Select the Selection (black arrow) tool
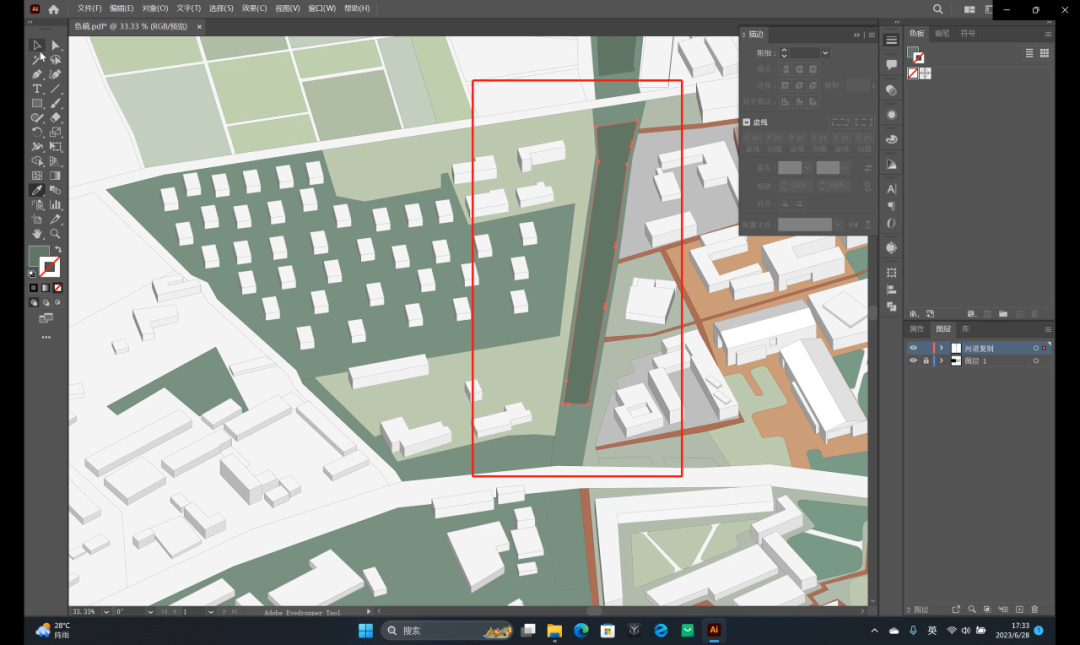 tap(37, 45)
